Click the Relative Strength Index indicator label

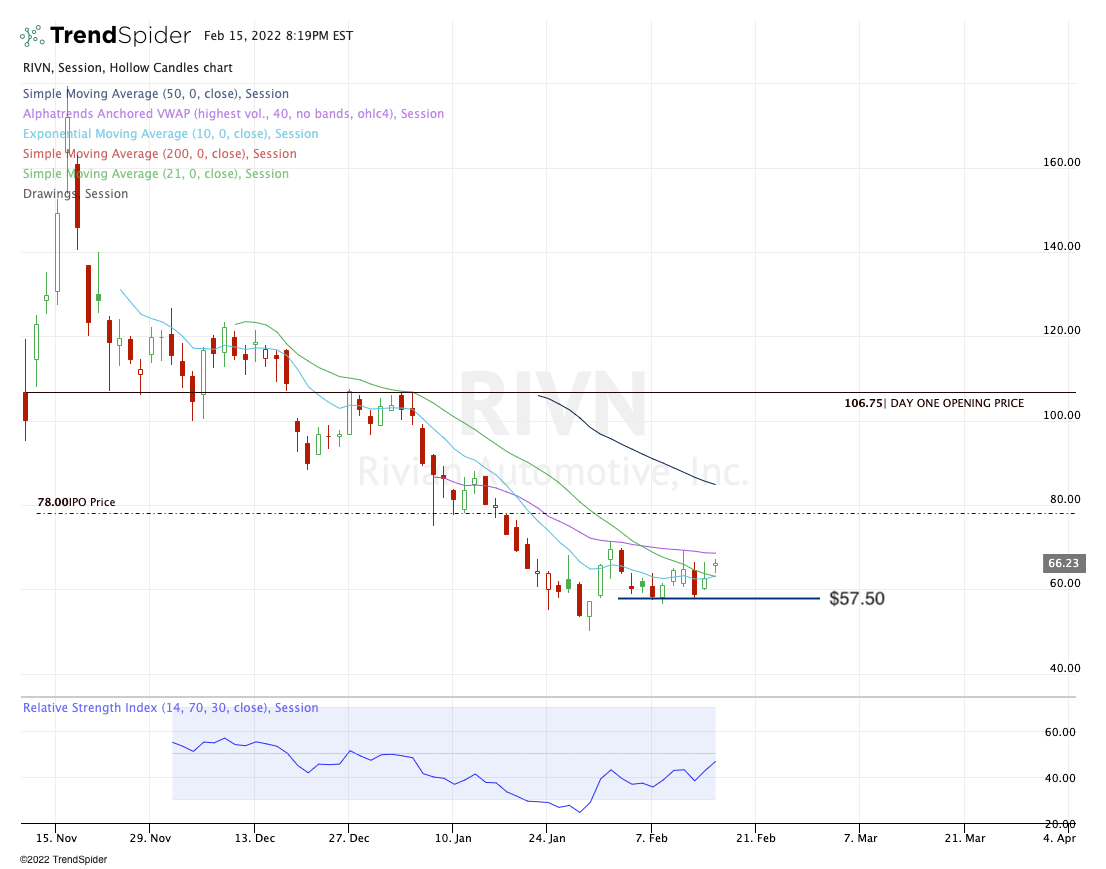click(171, 707)
